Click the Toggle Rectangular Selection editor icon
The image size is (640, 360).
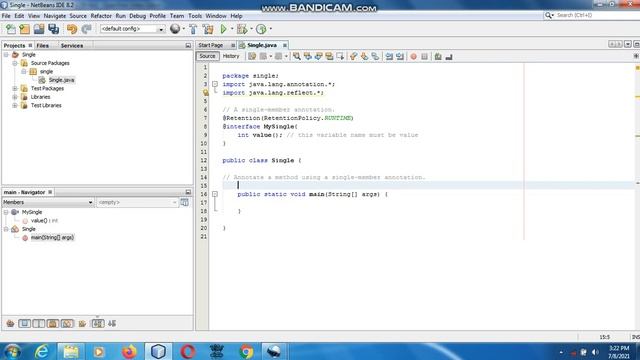tap(340, 57)
